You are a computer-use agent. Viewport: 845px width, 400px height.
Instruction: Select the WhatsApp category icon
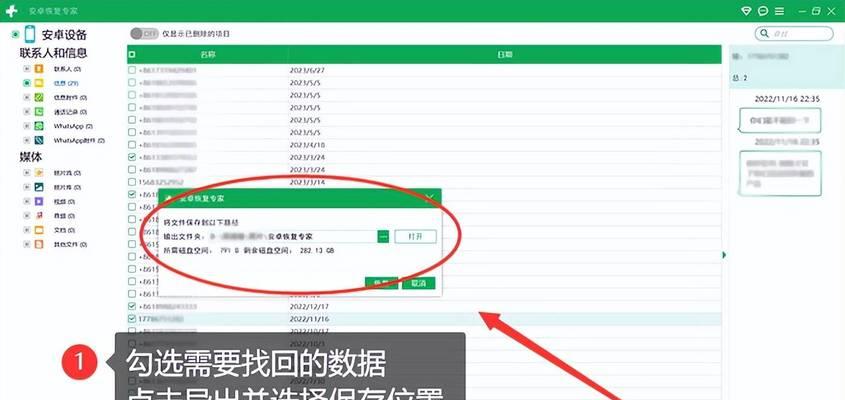(x=39, y=126)
